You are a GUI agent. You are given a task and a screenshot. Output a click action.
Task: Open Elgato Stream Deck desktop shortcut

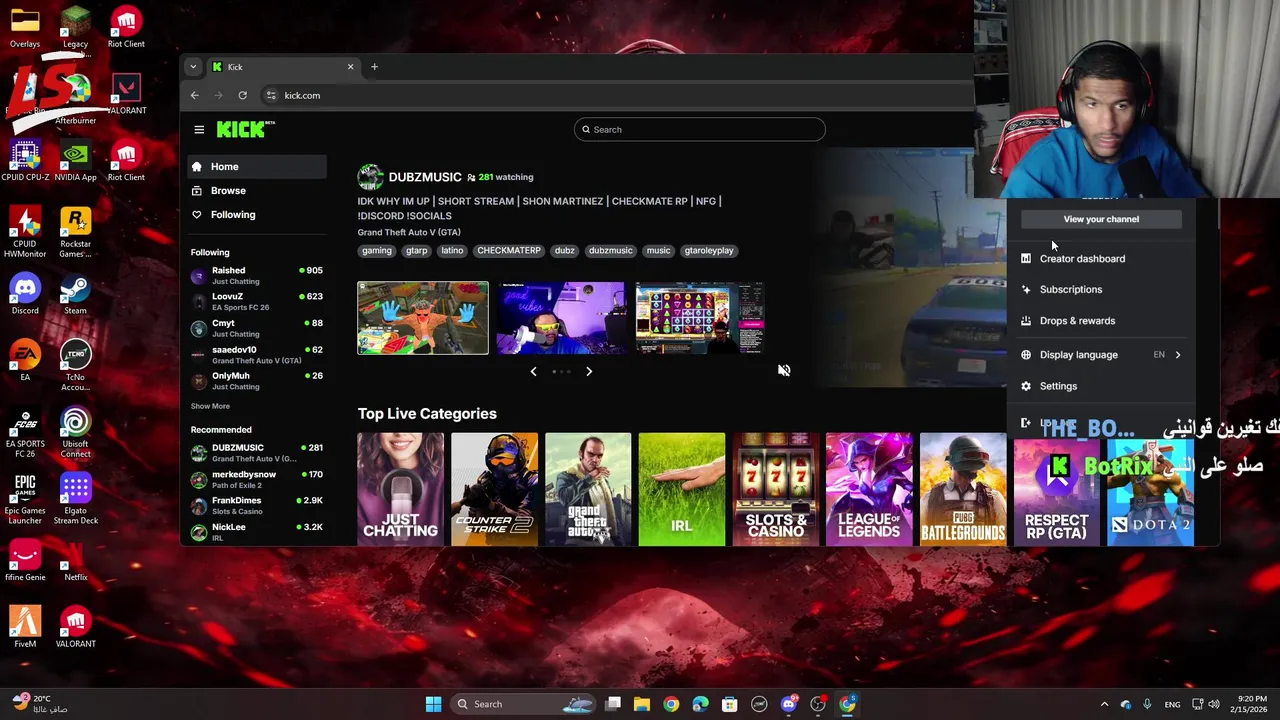pos(75,498)
